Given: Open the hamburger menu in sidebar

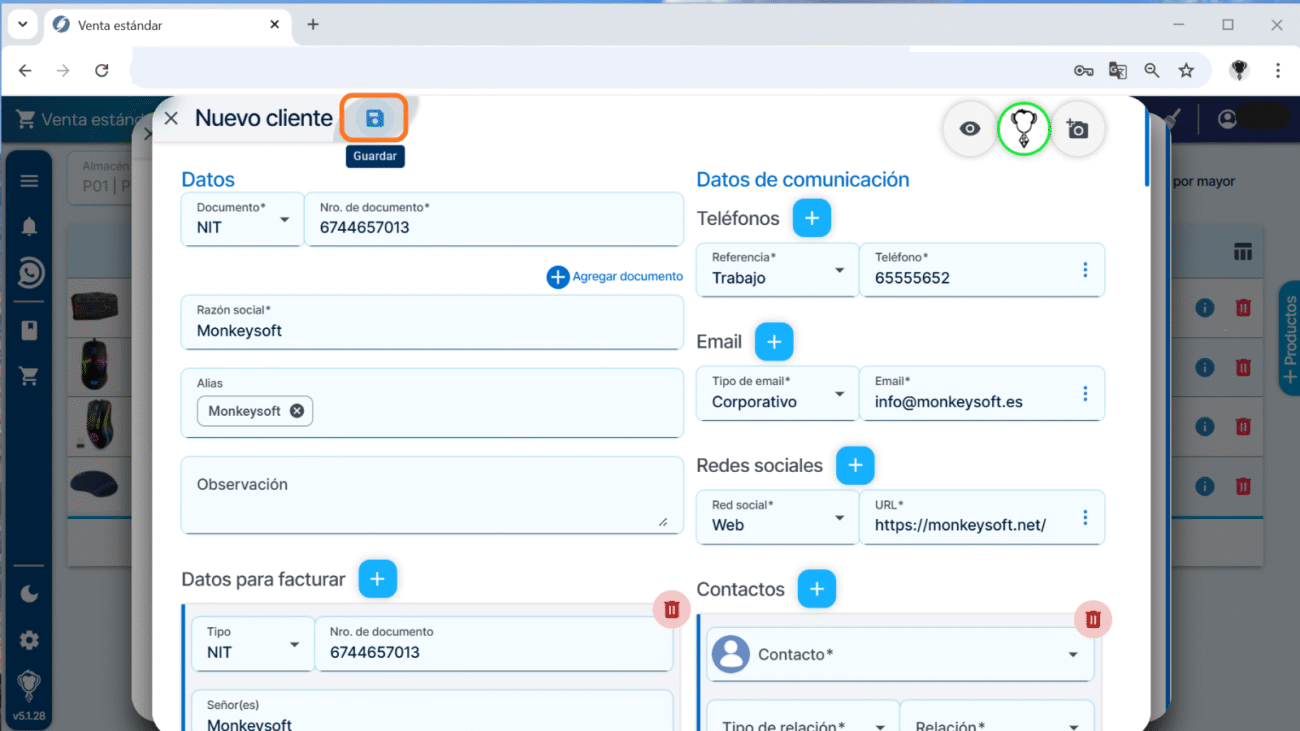Looking at the screenshot, I should [x=29, y=181].
